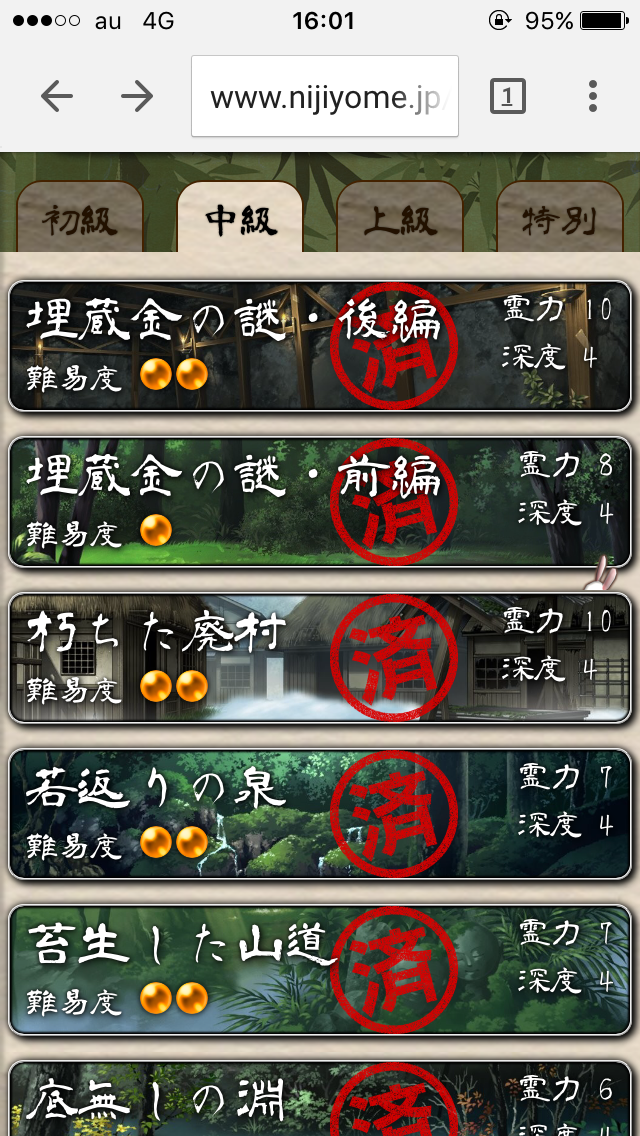Tap the browser forward arrow
Image resolution: width=640 pixels, height=1136 pixels.
point(137,96)
